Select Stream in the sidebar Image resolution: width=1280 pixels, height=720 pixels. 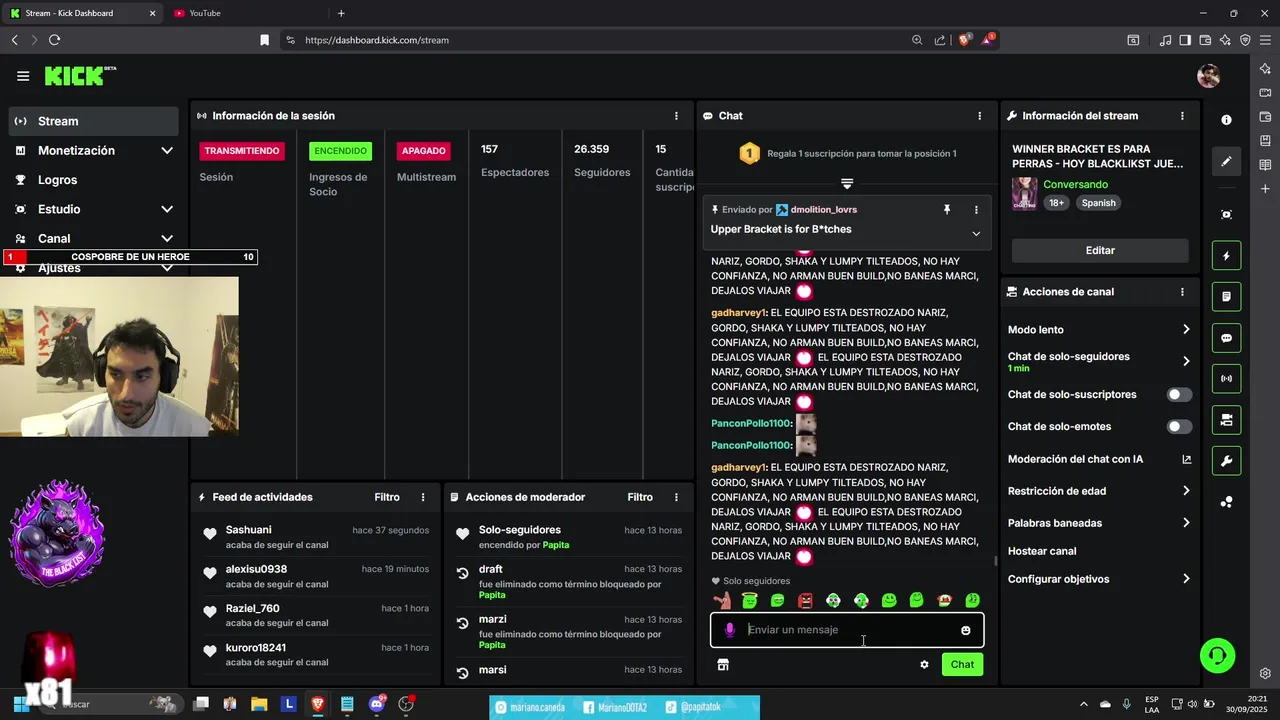95,121
